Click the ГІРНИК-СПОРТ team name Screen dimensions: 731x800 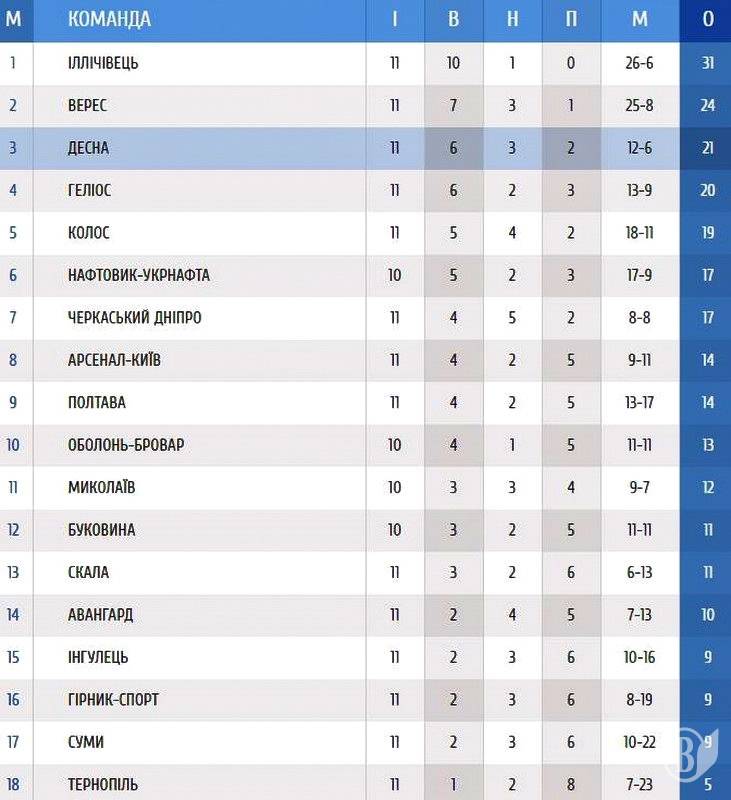(113, 699)
